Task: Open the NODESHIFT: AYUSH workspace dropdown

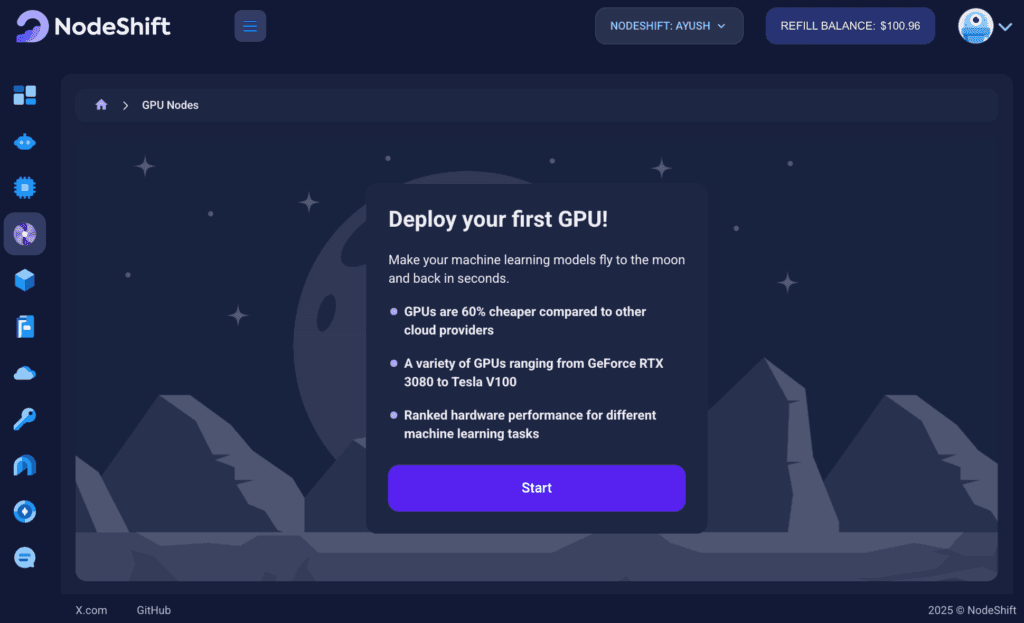Action: 669,26
